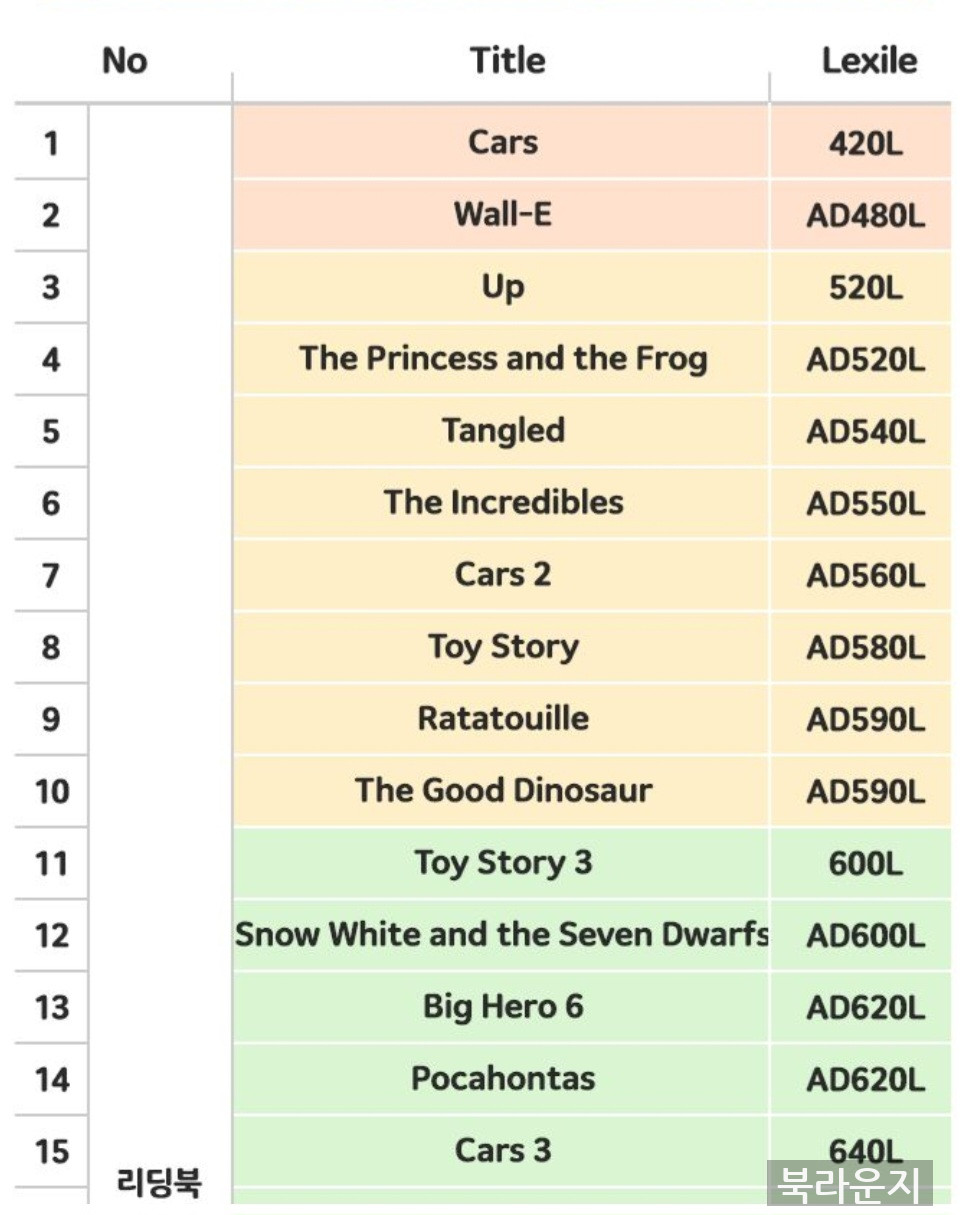Click the Big Hero 6 title
This screenshot has width=972, height=1215.
coord(503,1006)
